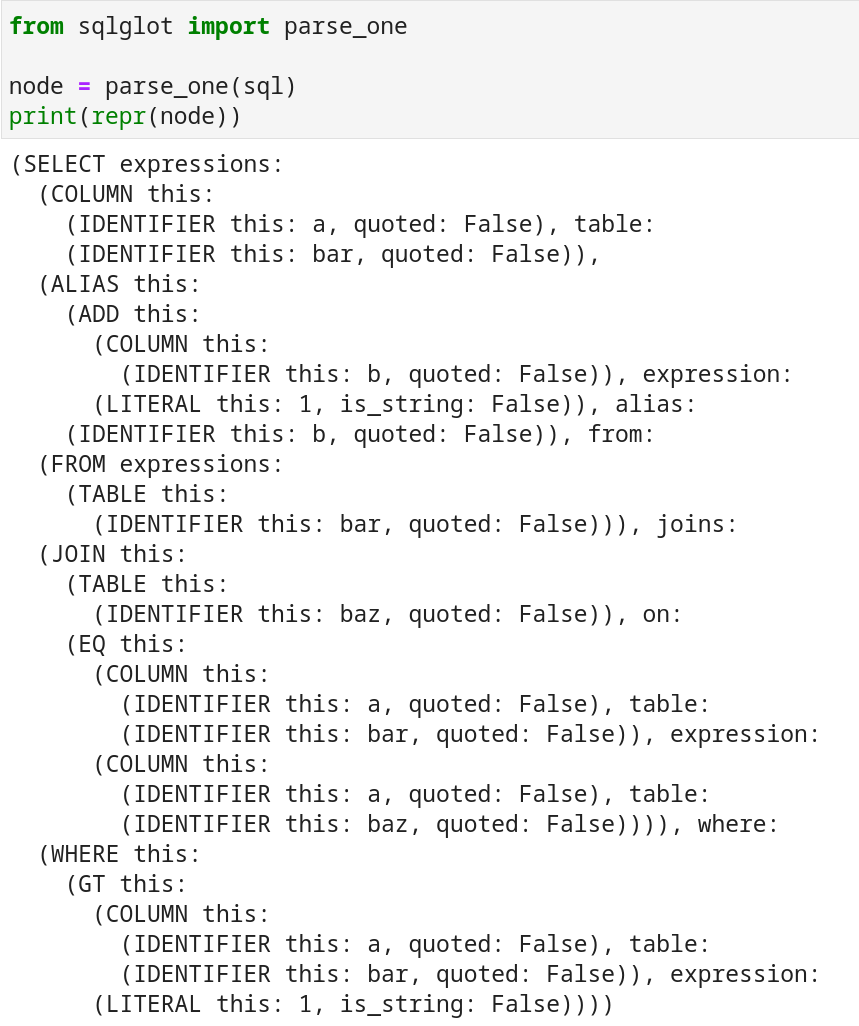Click the 'from' keyword in the code cell

point(36,27)
